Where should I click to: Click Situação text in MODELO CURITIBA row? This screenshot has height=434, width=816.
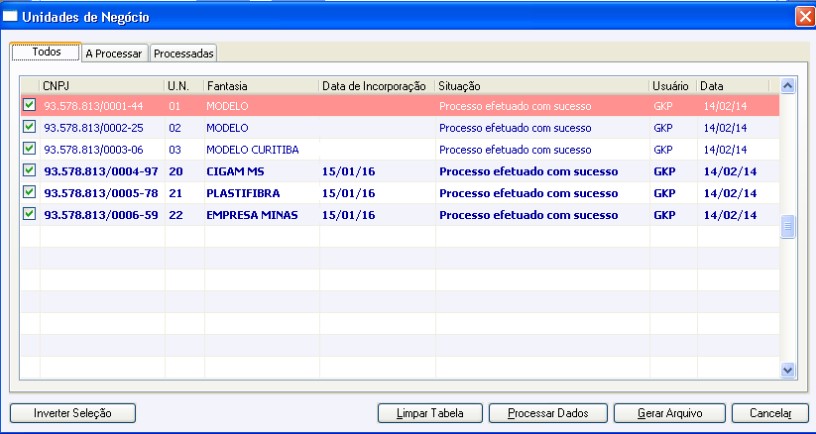tap(515, 150)
